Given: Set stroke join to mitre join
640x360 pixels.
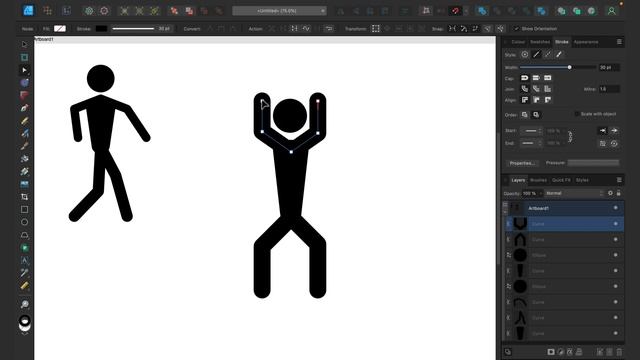Looking at the screenshot, I should [x=547, y=89].
